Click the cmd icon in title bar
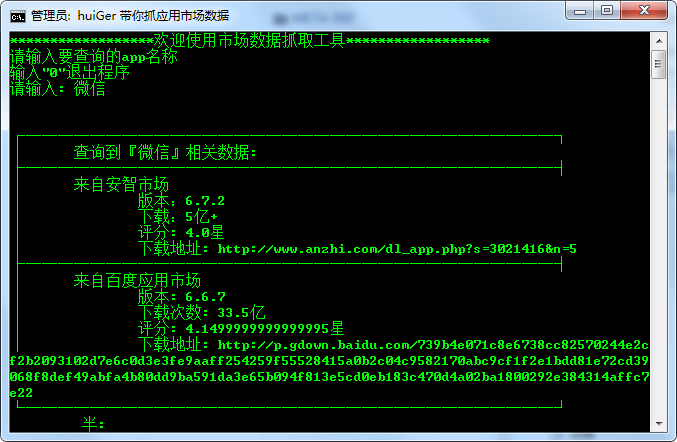The height and width of the screenshot is (442, 677). coord(18,16)
